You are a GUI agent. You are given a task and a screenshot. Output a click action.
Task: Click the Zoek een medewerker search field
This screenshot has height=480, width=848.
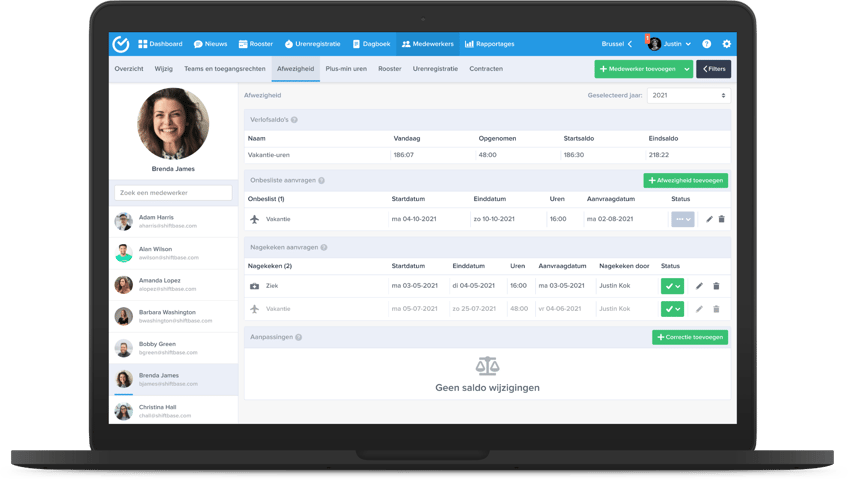click(173, 193)
